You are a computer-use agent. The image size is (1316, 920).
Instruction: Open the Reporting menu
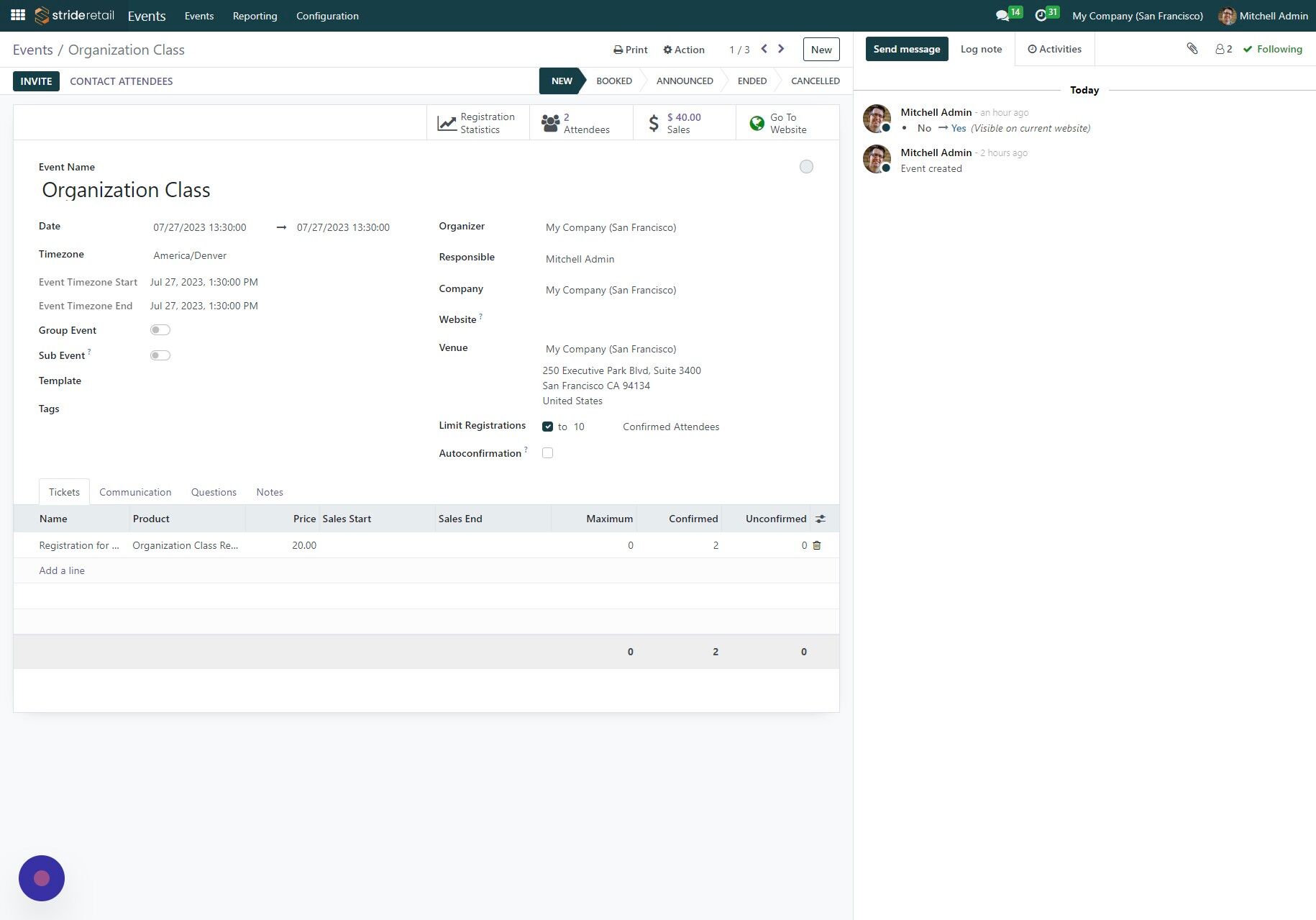point(255,16)
